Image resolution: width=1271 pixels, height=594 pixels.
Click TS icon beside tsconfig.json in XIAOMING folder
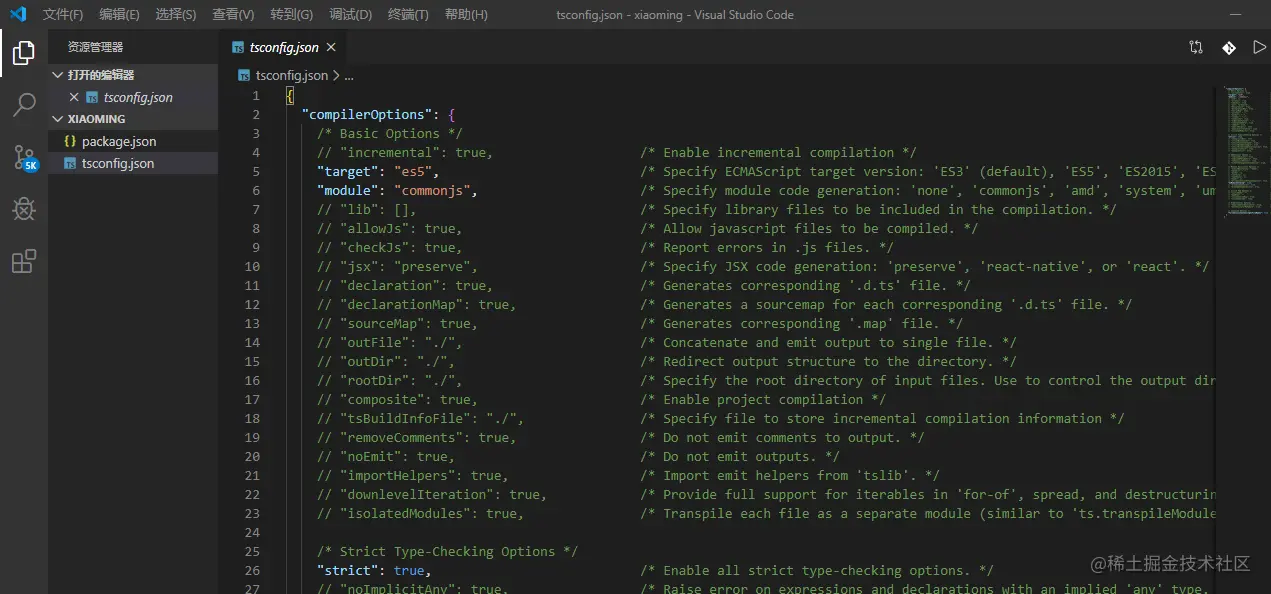[x=70, y=163]
